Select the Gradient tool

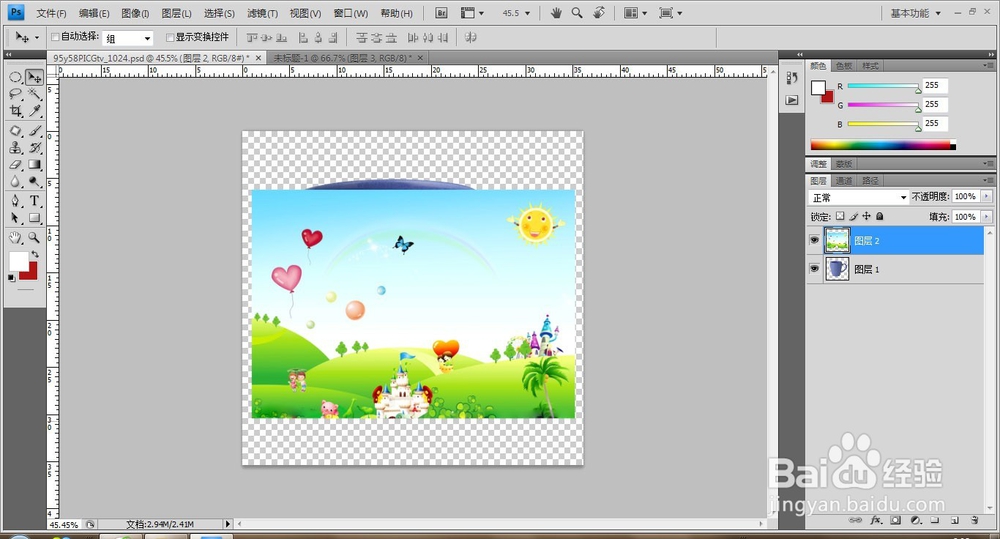34,165
